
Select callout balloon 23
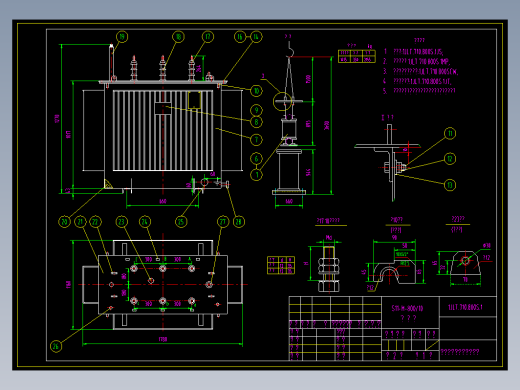pyautogui.click(x=121, y=222)
